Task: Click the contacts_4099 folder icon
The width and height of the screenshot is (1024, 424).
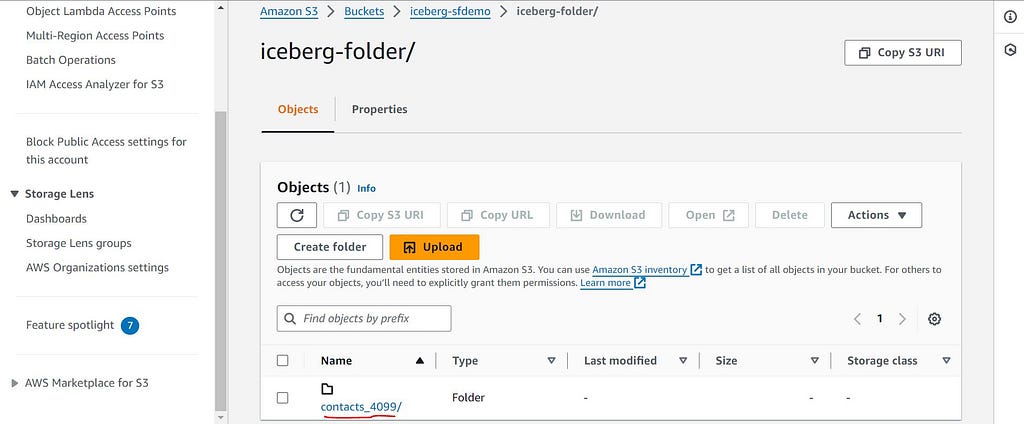Action: tap(327, 389)
